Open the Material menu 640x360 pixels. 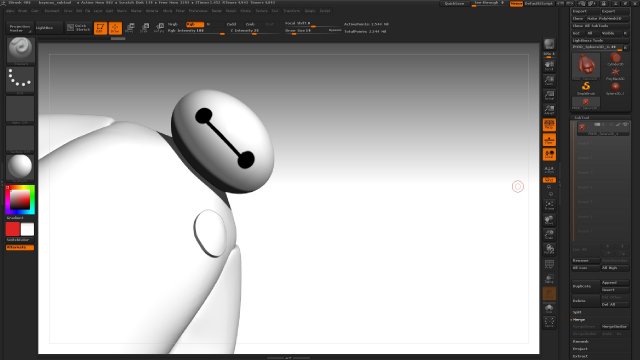point(152,11)
